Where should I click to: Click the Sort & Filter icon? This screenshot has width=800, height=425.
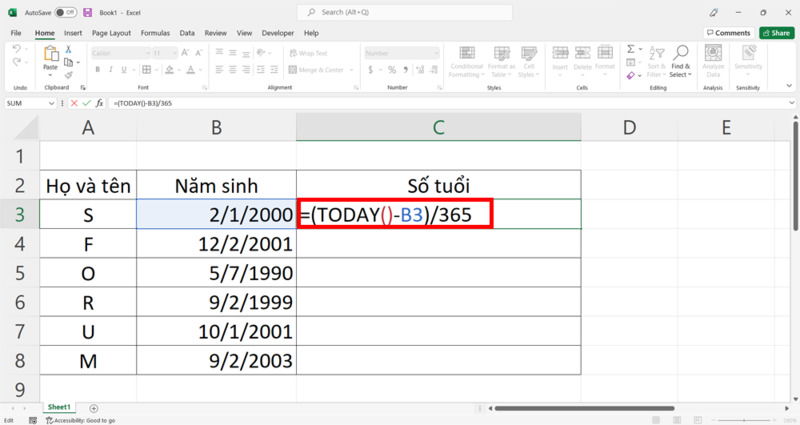657,53
